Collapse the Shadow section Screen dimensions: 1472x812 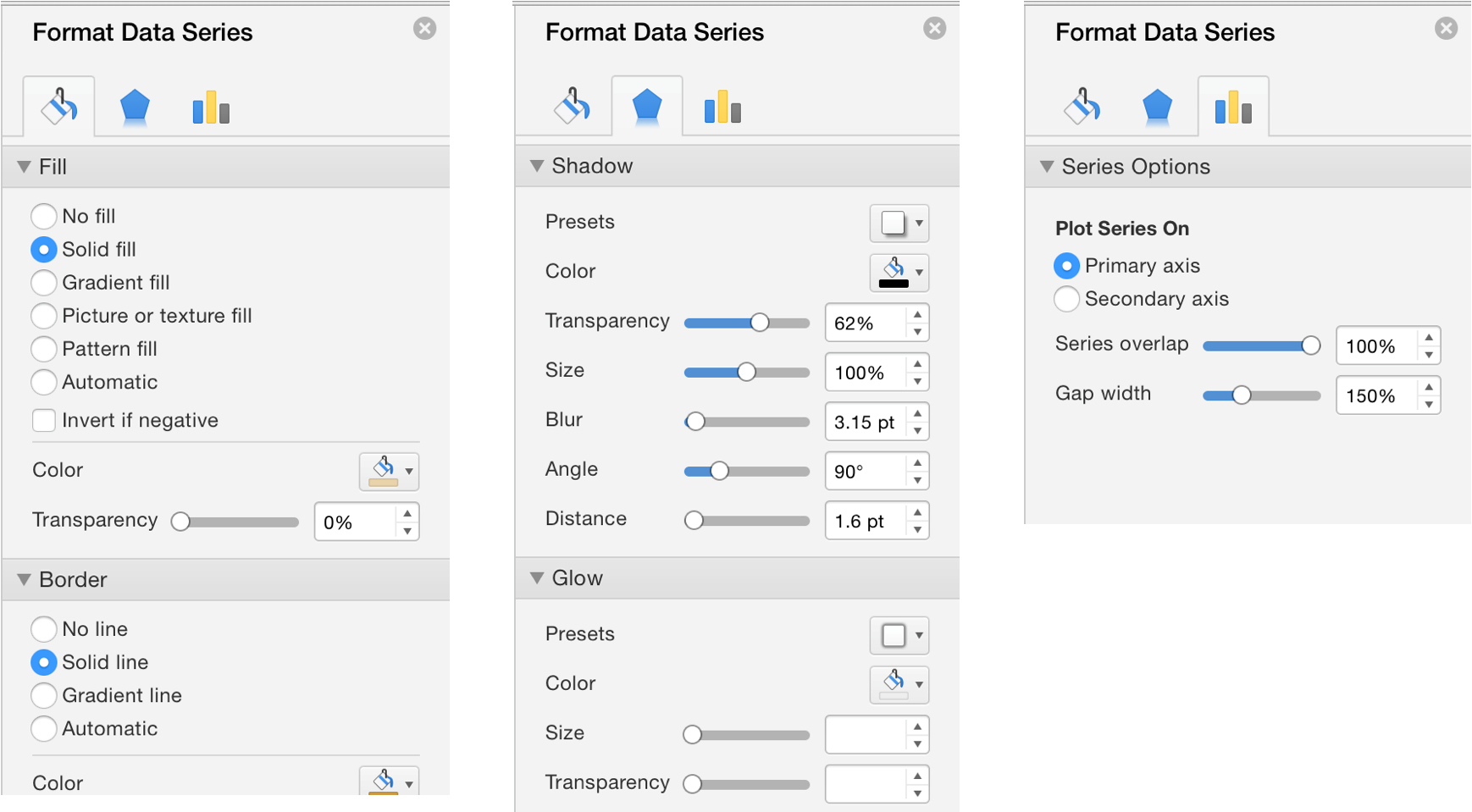(537, 166)
